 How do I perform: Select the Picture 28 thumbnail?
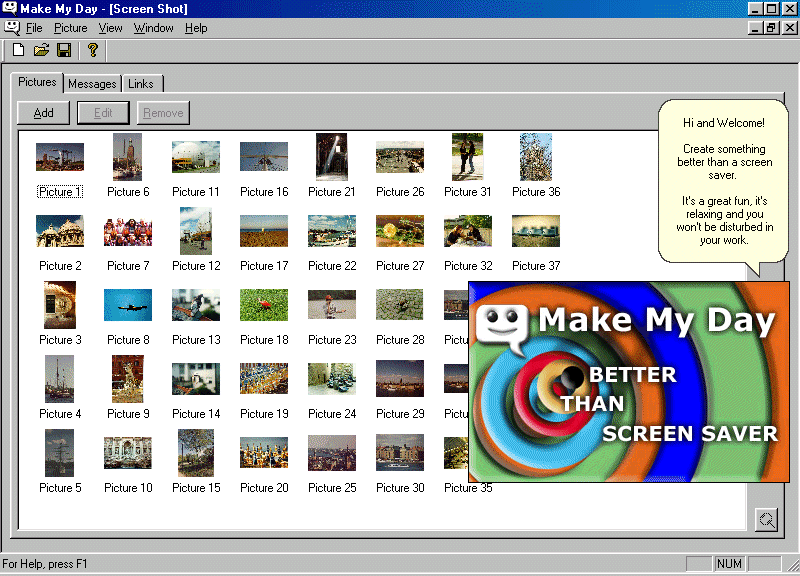click(400, 305)
